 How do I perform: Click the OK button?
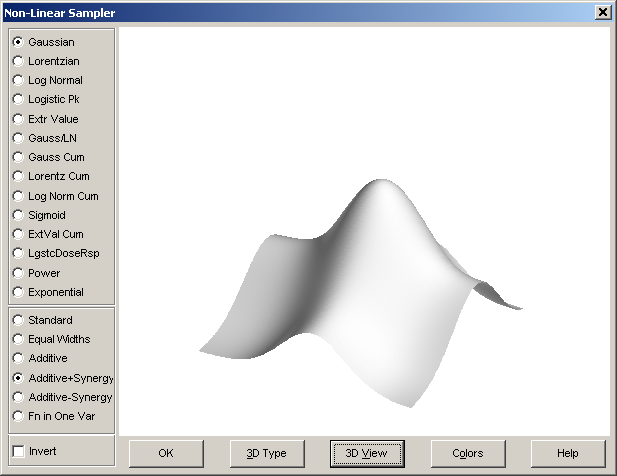point(166,453)
